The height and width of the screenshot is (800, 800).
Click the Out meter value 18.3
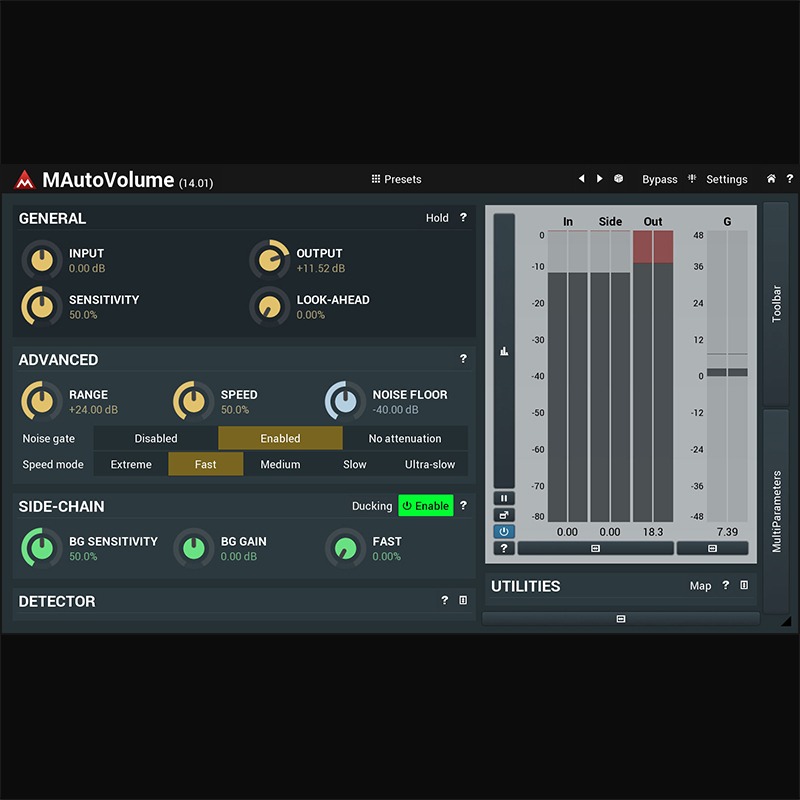pyautogui.click(x=653, y=532)
